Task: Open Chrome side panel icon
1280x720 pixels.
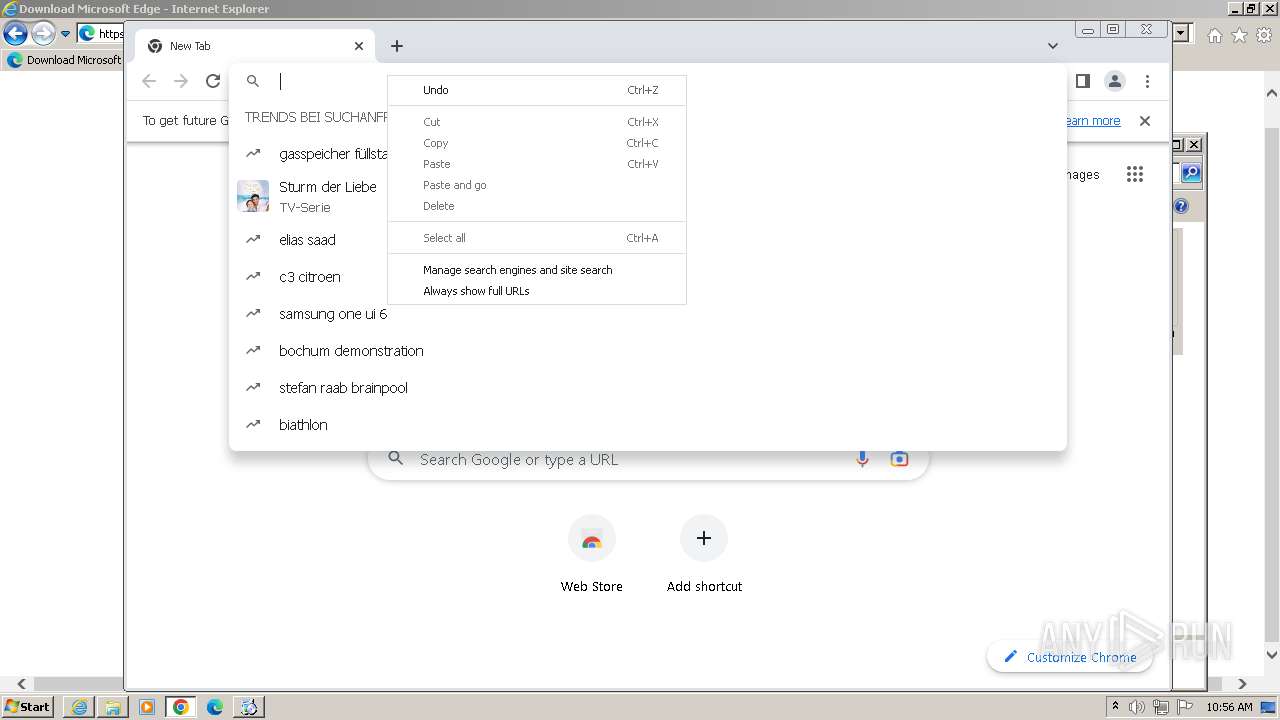Action: [1082, 81]
